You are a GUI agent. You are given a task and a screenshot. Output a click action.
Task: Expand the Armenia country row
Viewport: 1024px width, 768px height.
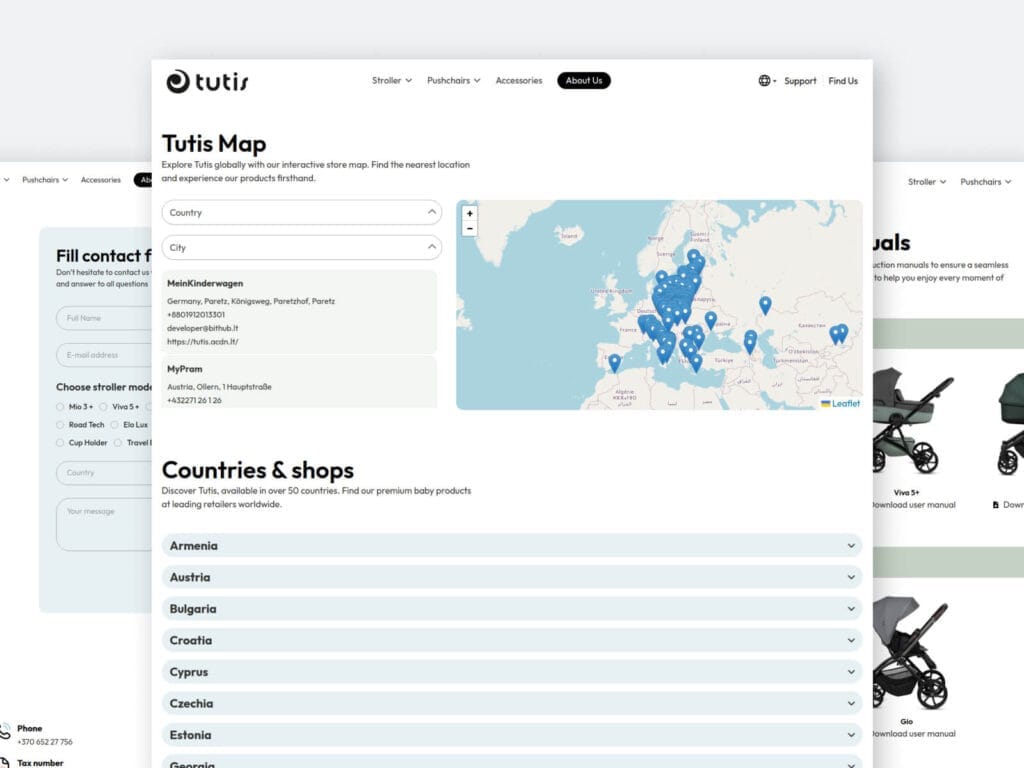512,545
